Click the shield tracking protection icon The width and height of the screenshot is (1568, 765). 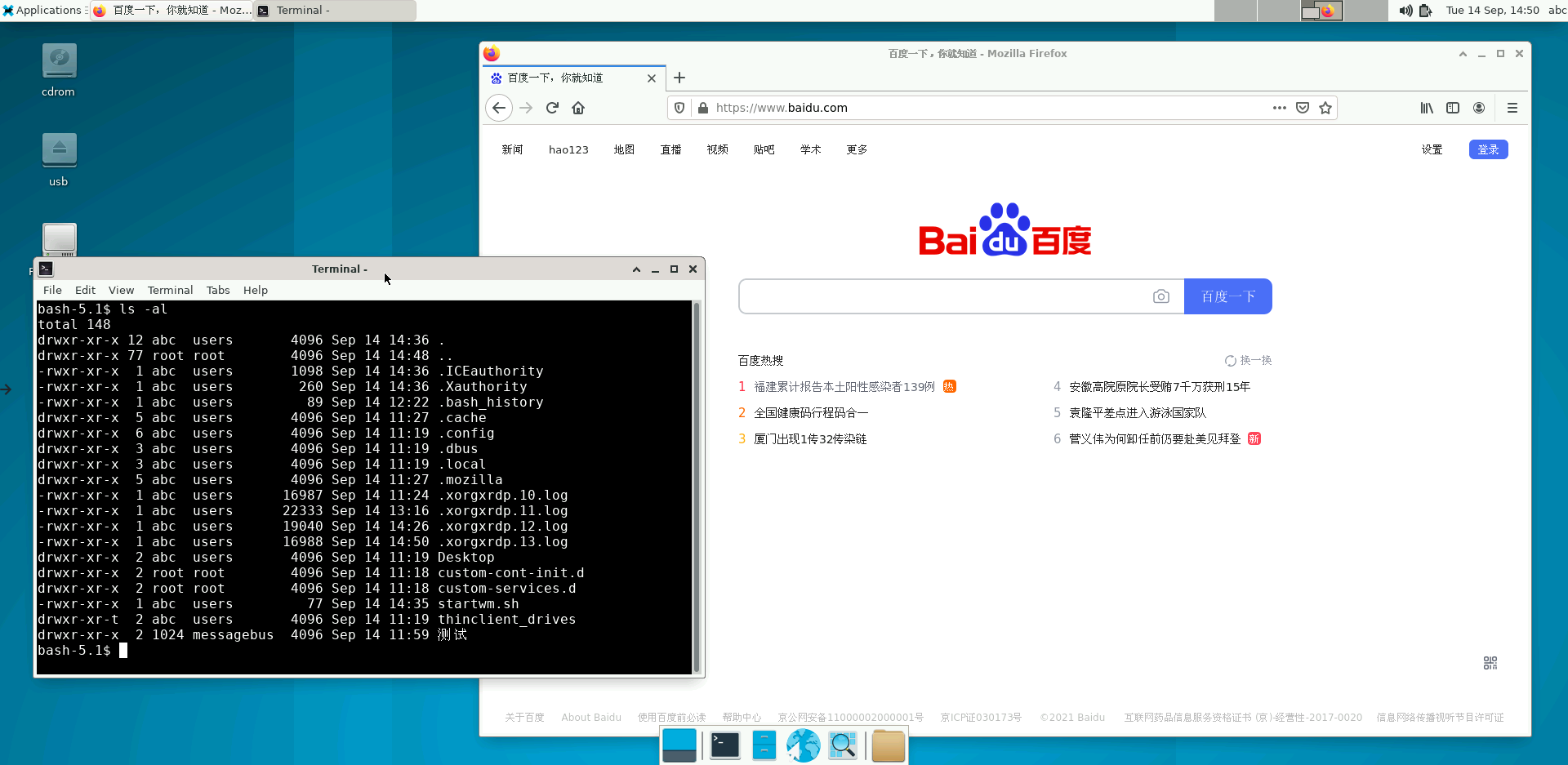(679, 107)
